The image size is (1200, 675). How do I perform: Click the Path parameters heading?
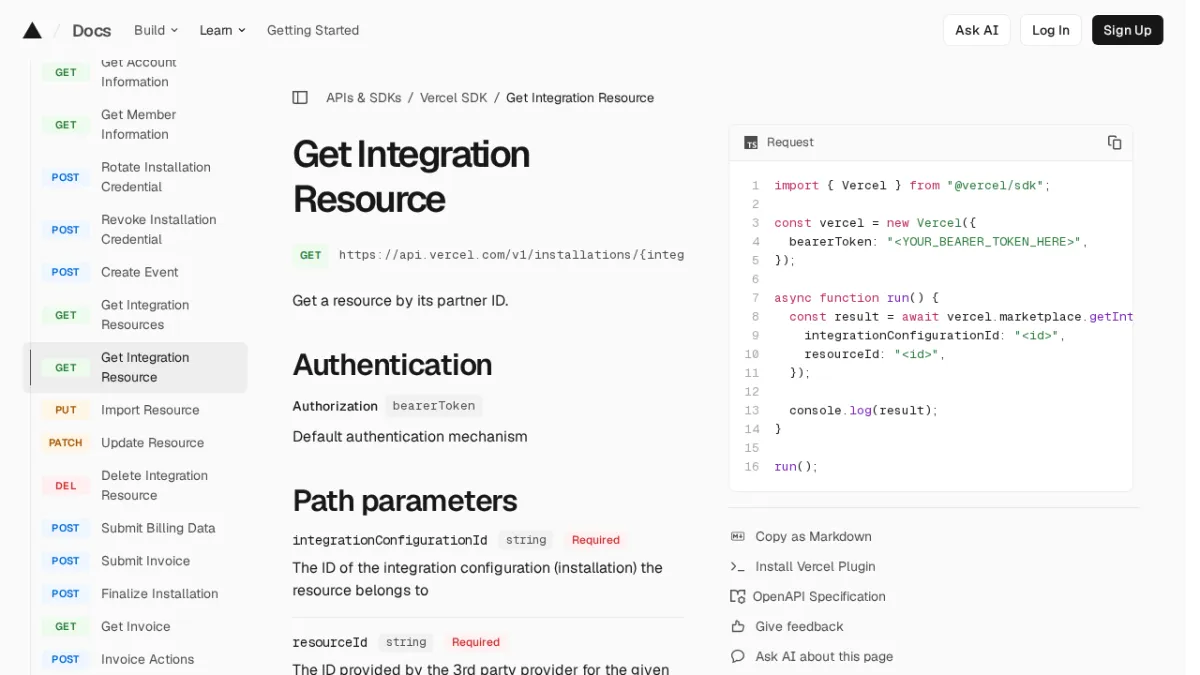click(405, 500)
